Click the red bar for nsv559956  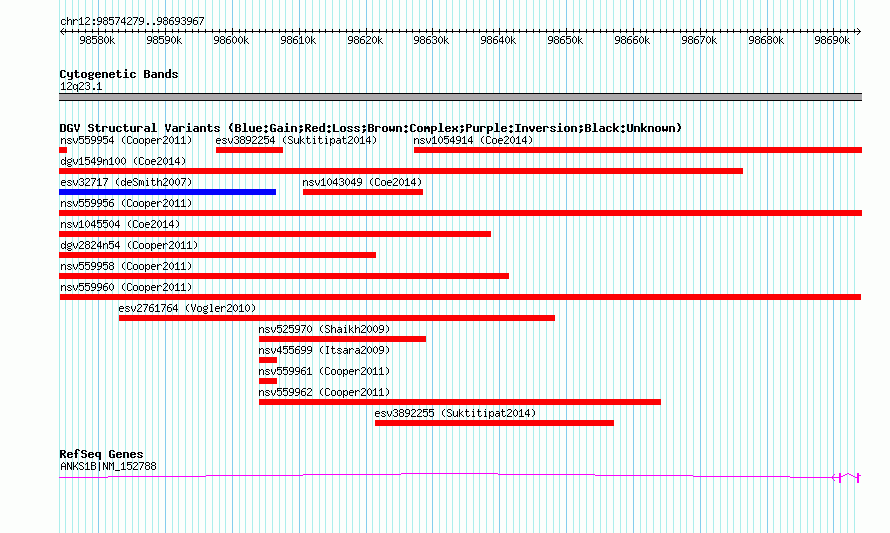click(x=460, y=213)
